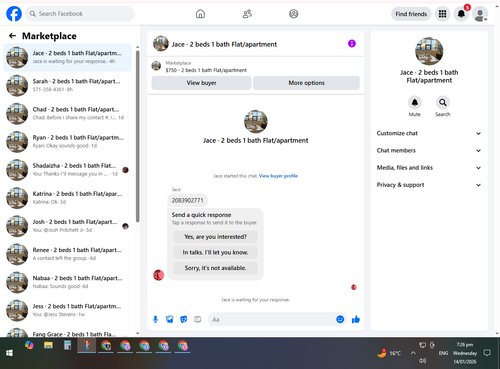Send a thumbs-up like
This screenshot has width=500, height=369.
pos(356,319)
